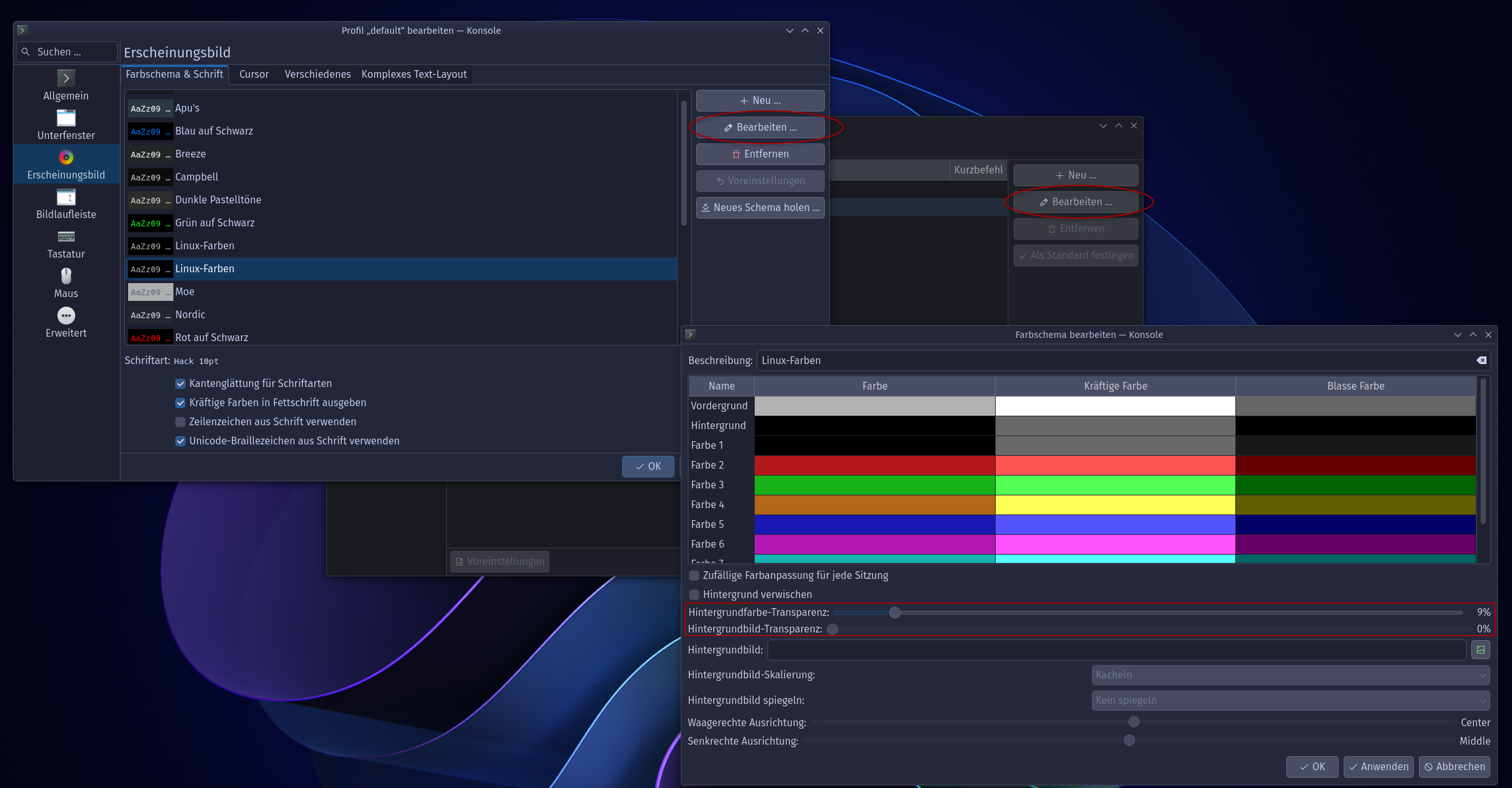
Task: Switch to the Farbschema & Schrift tab
Action: (x=175, y=74)
